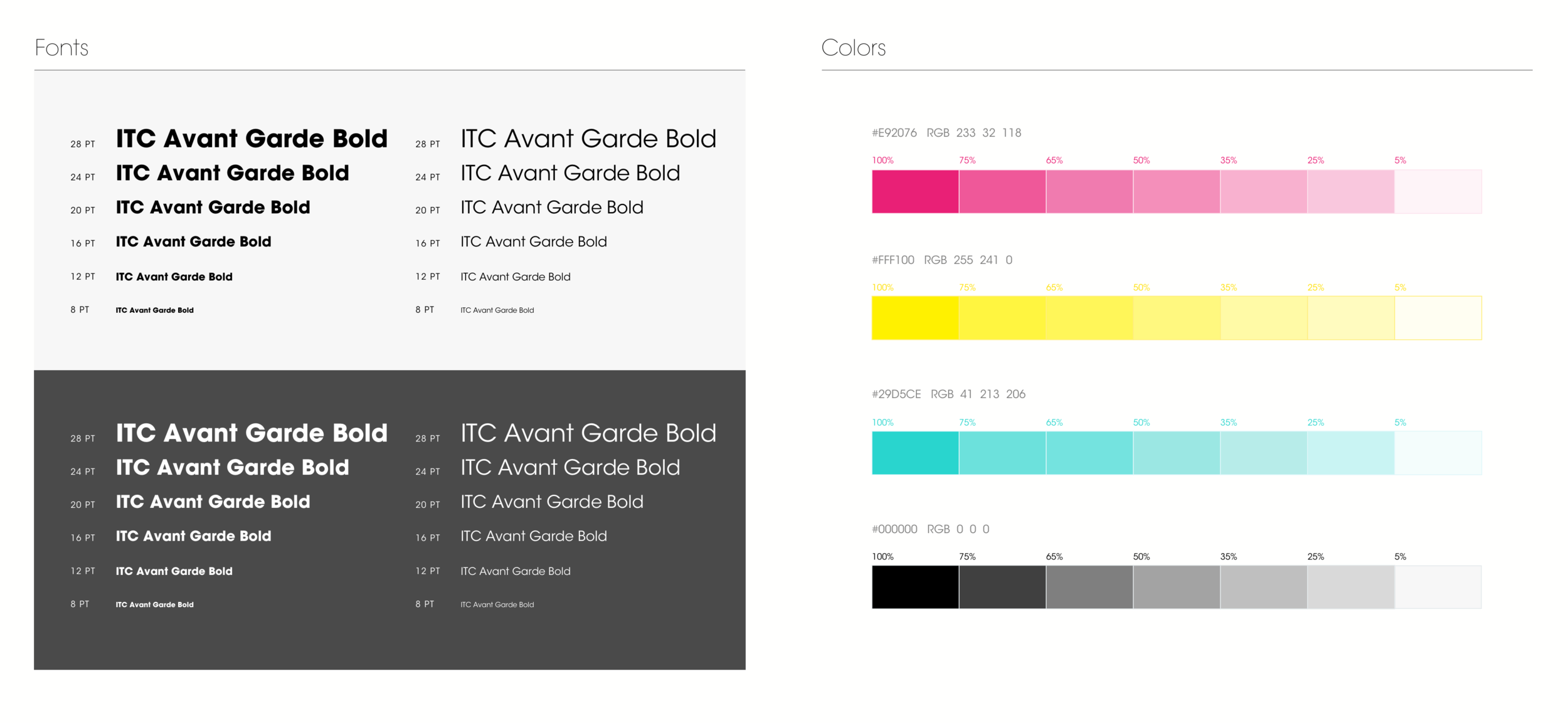The height and width of the screenshot is (723, 1568).
Task: Click 8 PT bold sample on dark background
Action: click(x=154, y=605)
